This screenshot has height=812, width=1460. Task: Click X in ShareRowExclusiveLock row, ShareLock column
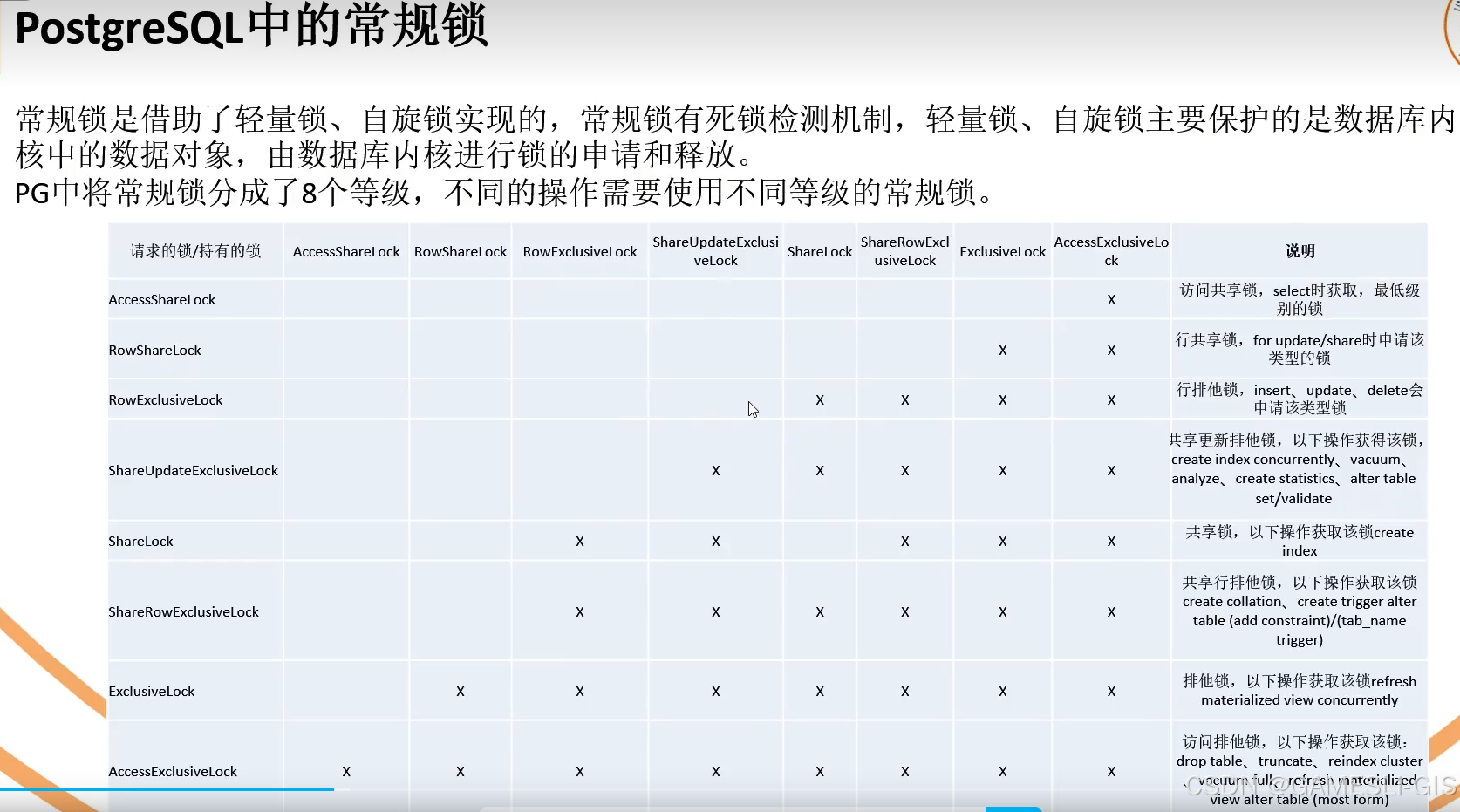pos(820,612)
